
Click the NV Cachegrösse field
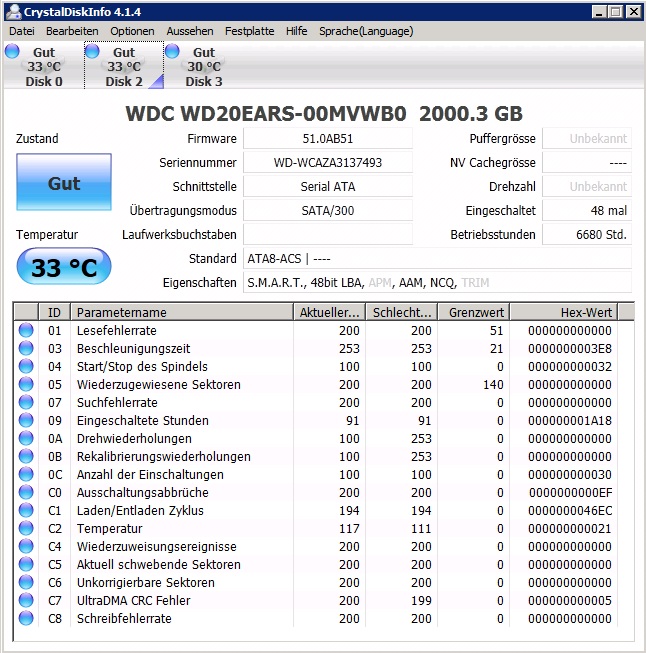click(587, 162)
